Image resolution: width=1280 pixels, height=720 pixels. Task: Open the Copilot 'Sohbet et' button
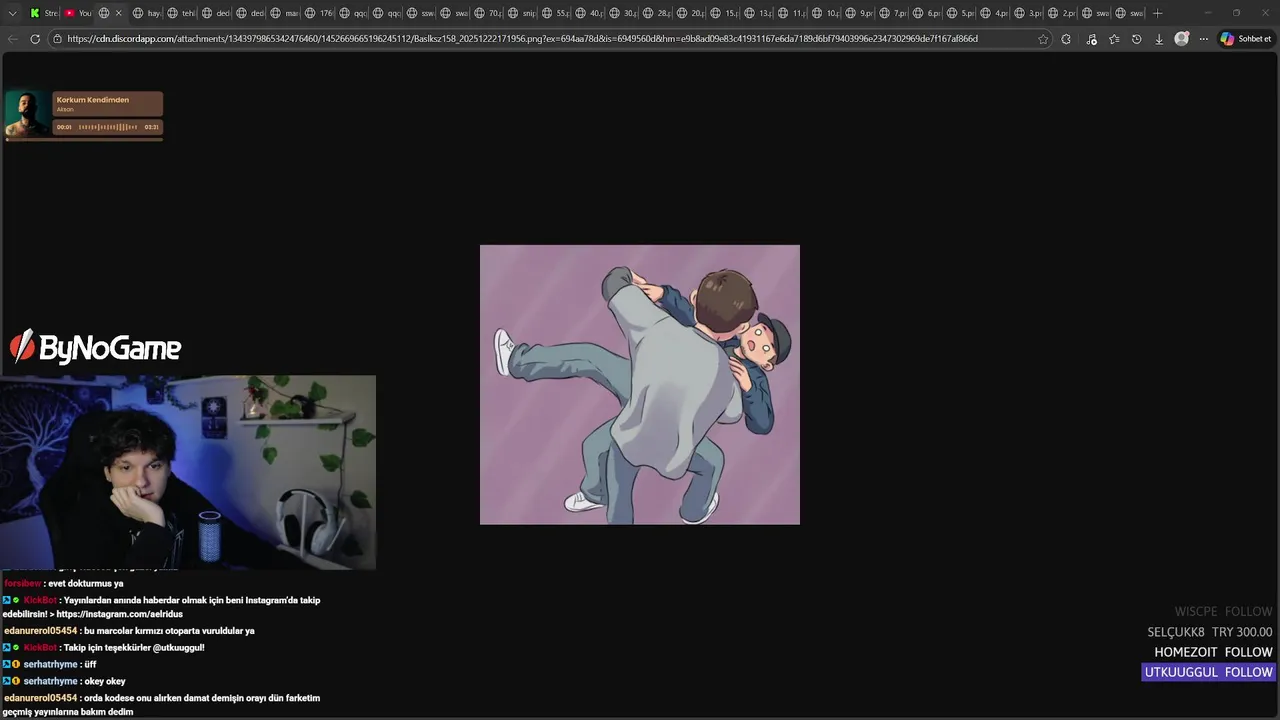1246,39
